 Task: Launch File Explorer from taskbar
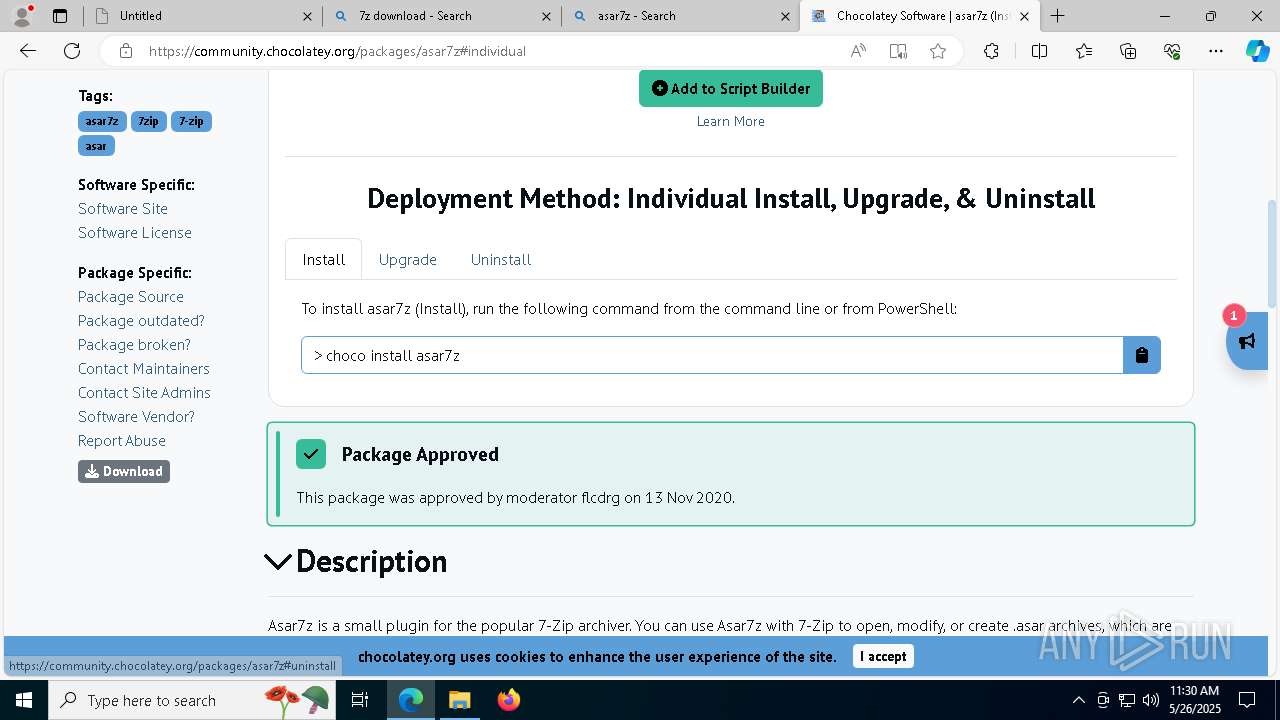coord(459,700)
